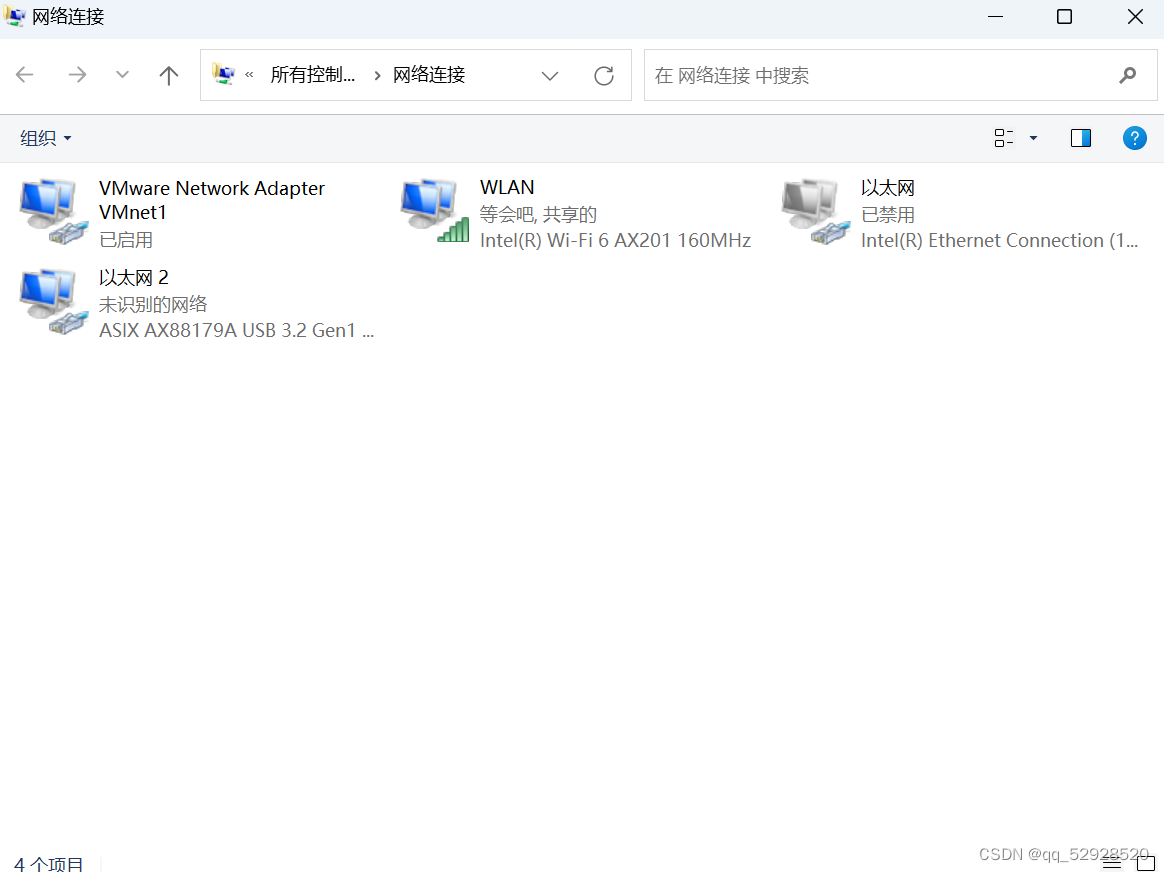
Task: Minimize the 网络连接 window
Action: (x=995, y=16)
